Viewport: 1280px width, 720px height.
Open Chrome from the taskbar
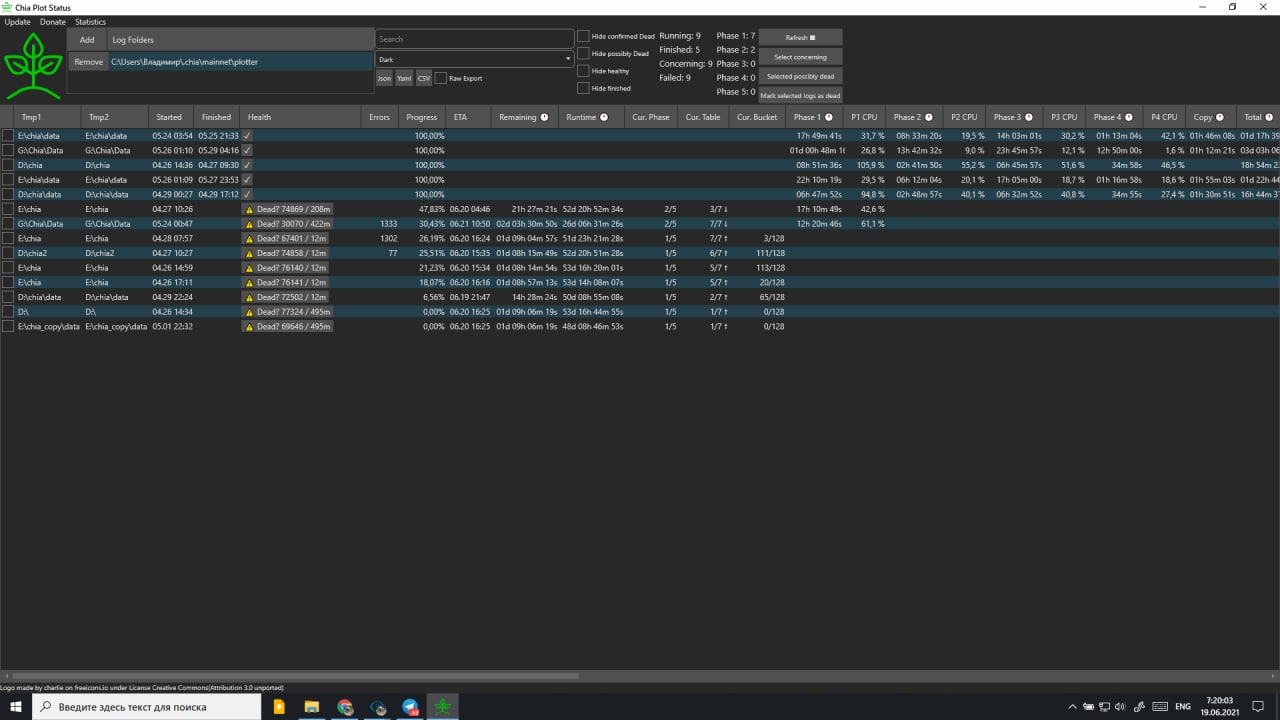(x=345, y=707)
